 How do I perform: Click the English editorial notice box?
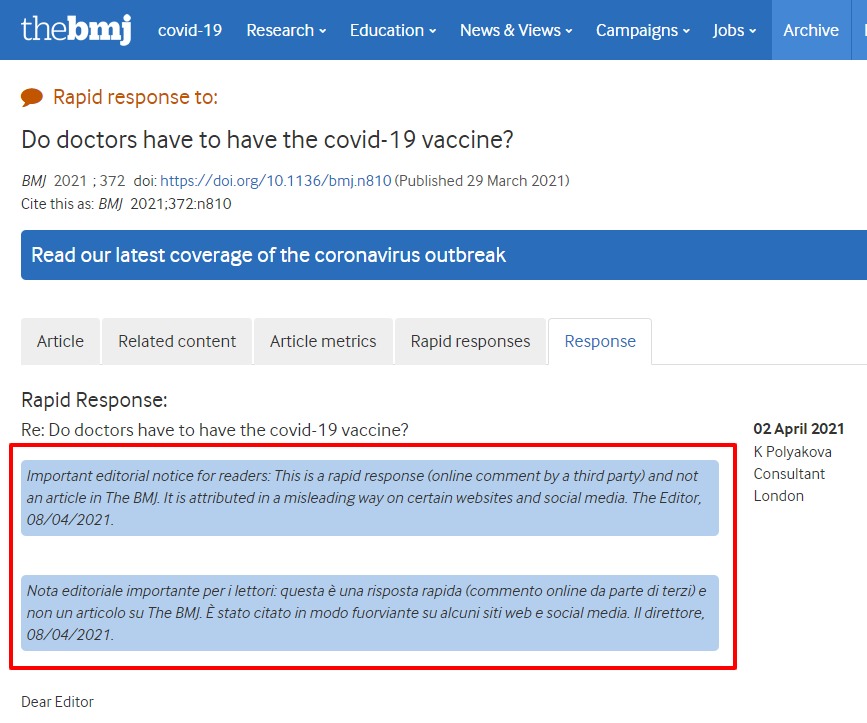point(370,498)
